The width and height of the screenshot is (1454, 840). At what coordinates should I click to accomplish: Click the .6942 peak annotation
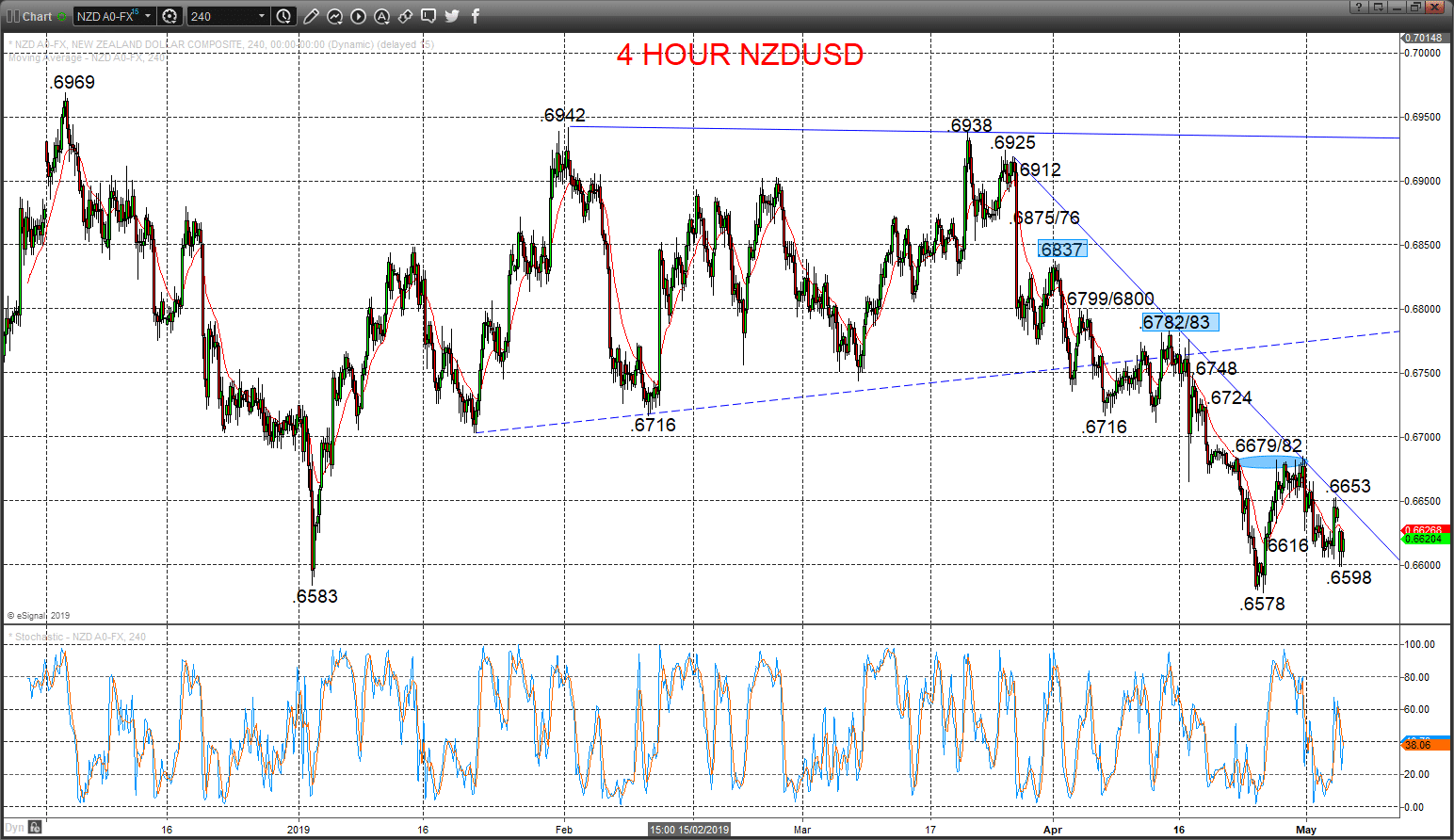pyautogui.click(x=563, y=115)
